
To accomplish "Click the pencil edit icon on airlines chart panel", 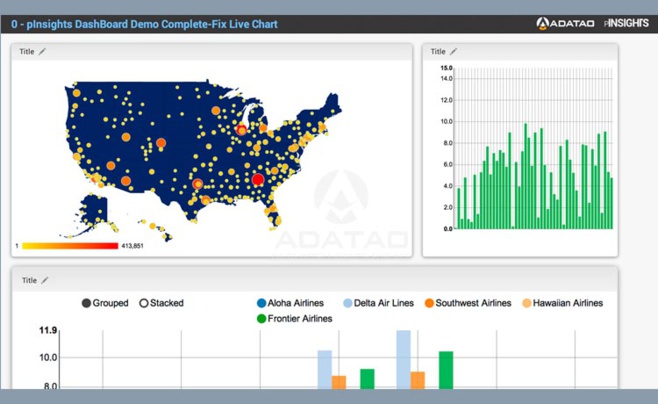I will (45, 281).
